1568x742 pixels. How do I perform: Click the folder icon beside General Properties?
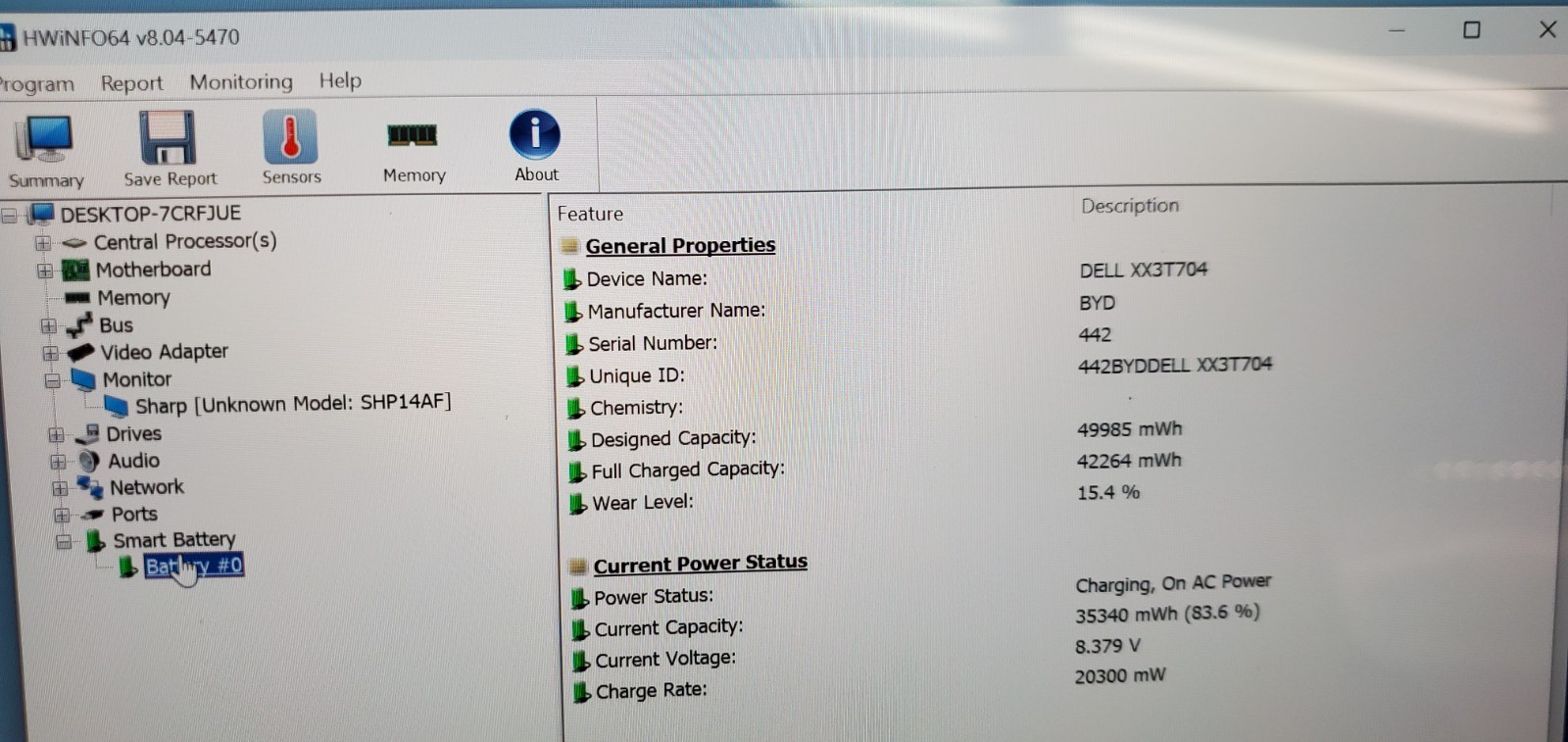click(570, 246)
